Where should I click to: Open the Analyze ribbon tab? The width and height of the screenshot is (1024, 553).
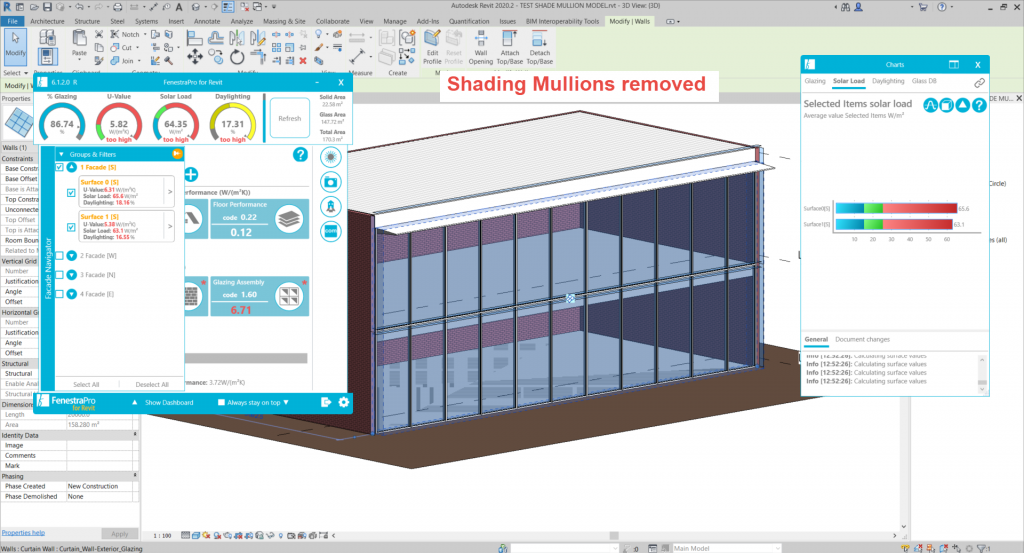click(242, 21)
